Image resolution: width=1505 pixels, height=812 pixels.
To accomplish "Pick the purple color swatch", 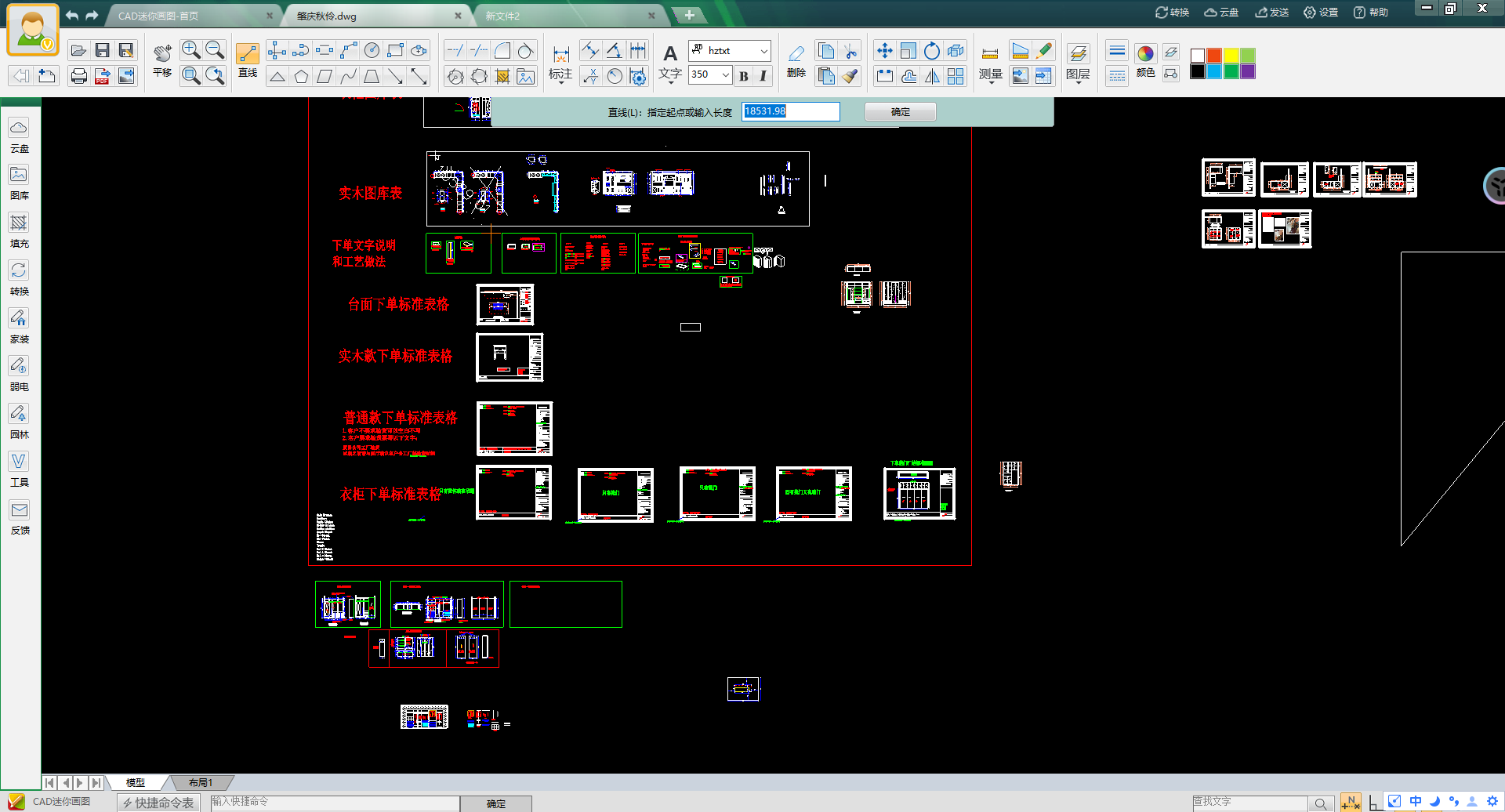I will (x=1248, y=72).
